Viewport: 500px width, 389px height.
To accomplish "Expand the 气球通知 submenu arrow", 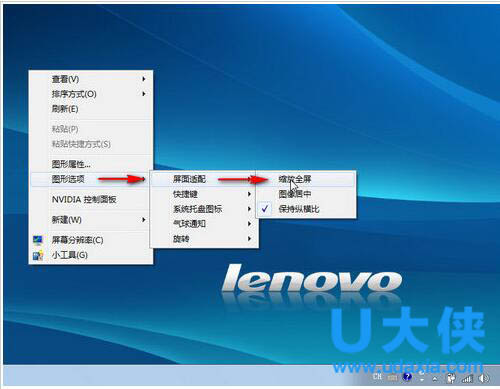I will (249, 224).
